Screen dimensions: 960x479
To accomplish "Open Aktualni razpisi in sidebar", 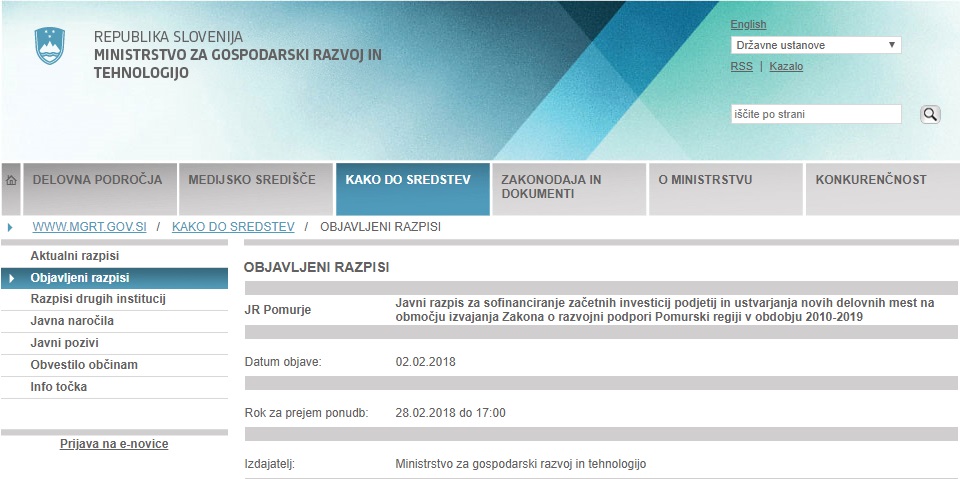I will (114, 255).
